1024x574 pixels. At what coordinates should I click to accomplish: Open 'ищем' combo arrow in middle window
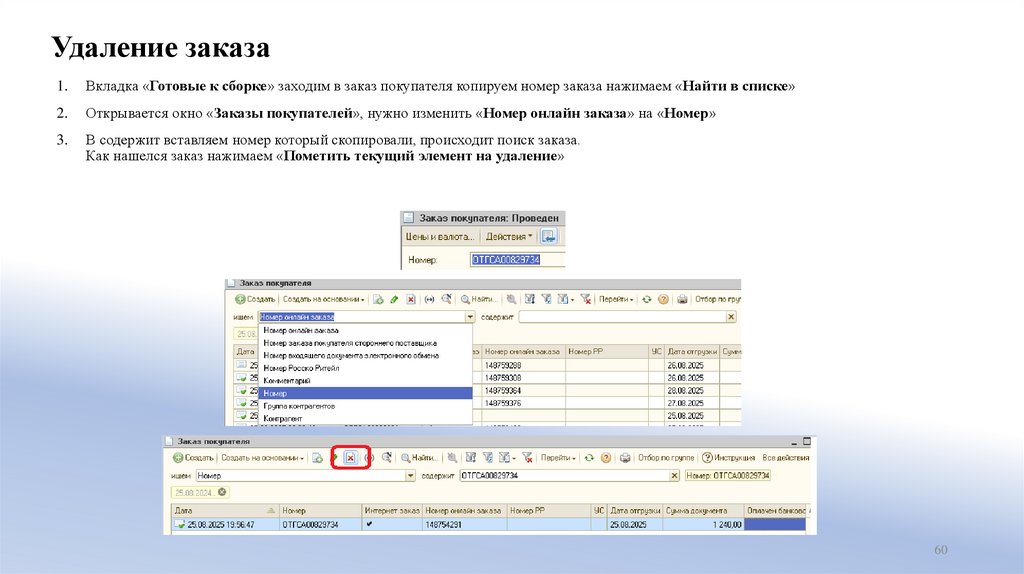coord(470,317)
